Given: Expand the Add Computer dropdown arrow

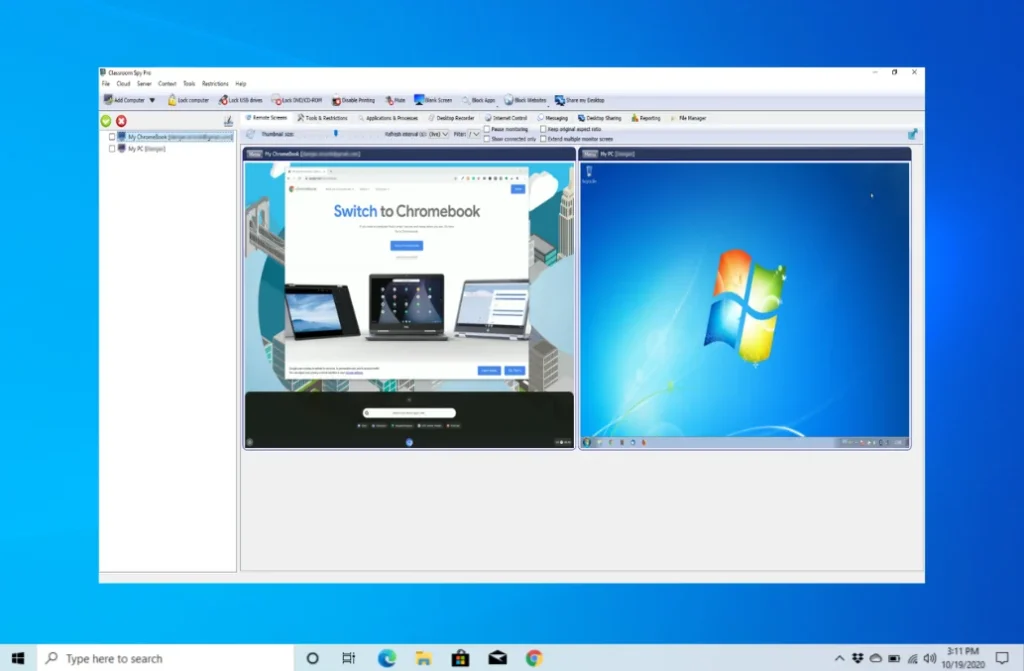Looking at the screenshot, I should point(152,100).
